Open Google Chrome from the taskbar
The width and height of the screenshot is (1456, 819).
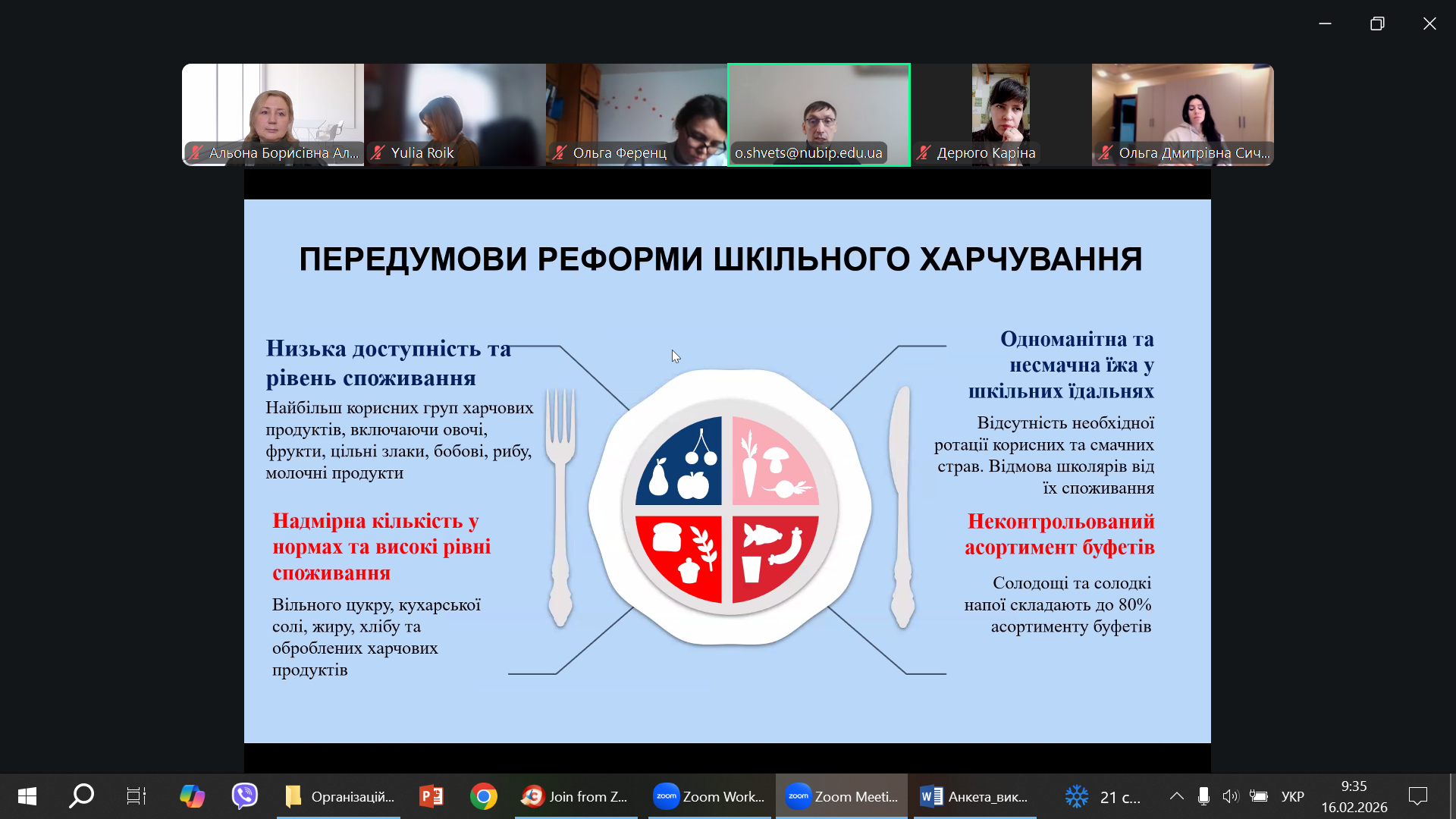coord(483,796)
